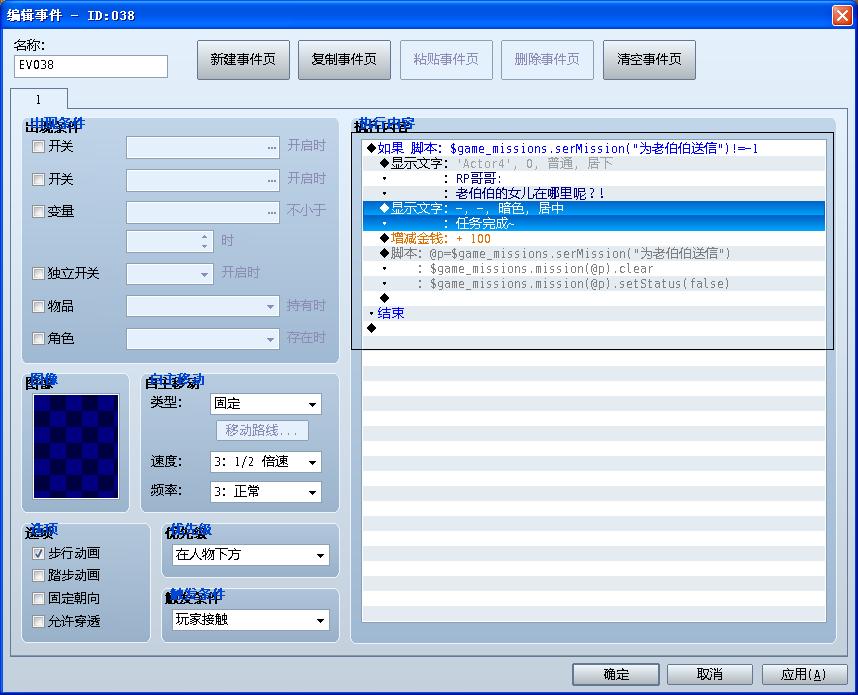Viewport: 858px width, 695px height.
Task: Click the event graphic preview image
Action: 76,447
